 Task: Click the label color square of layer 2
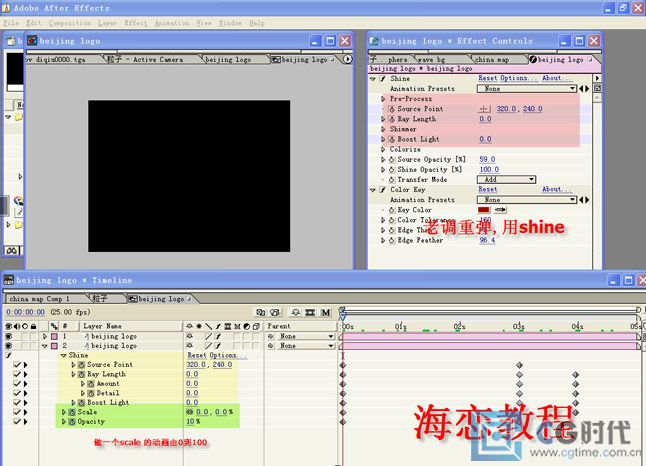(54, 346)
